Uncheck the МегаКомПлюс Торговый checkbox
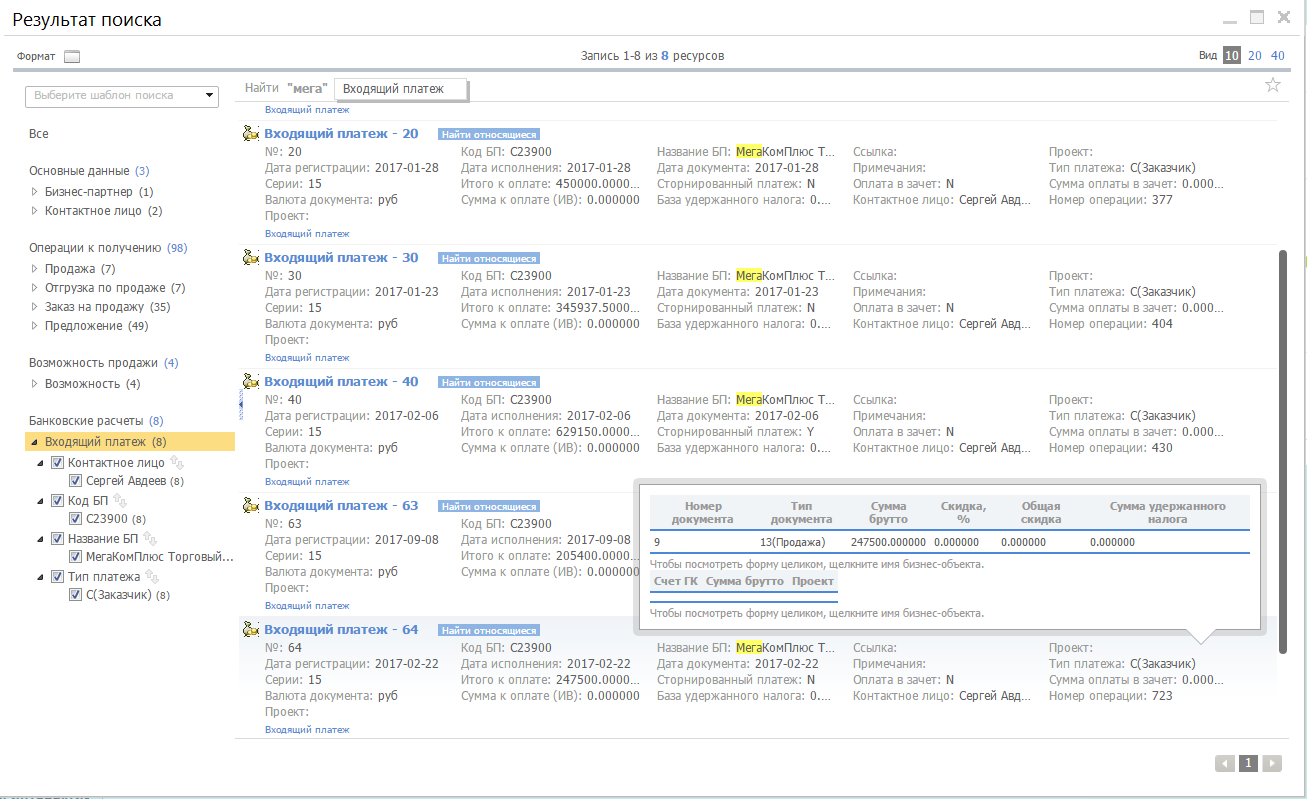This screenshot has width=1307, height=799. [75, 557]
